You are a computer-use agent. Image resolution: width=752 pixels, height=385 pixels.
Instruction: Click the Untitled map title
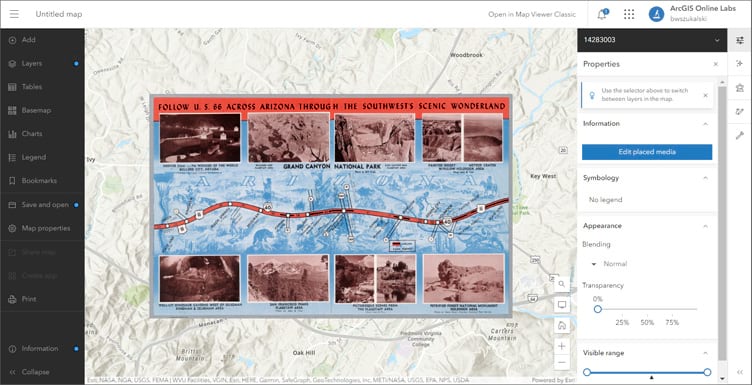tap(59, 14)
